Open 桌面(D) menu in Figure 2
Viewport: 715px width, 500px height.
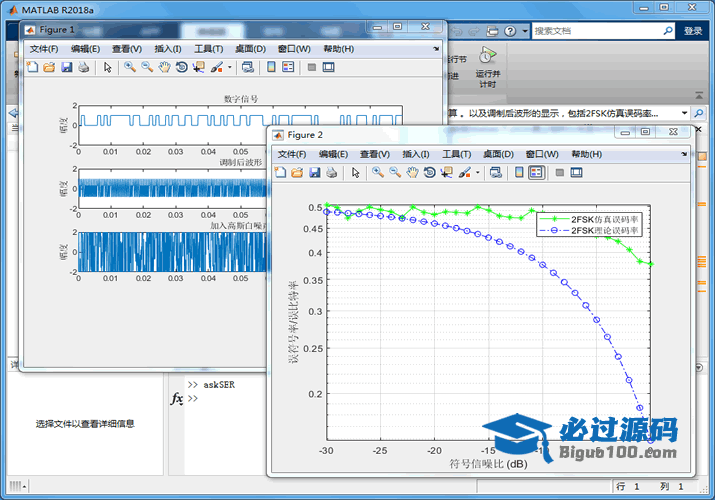(x=498, y=154)
